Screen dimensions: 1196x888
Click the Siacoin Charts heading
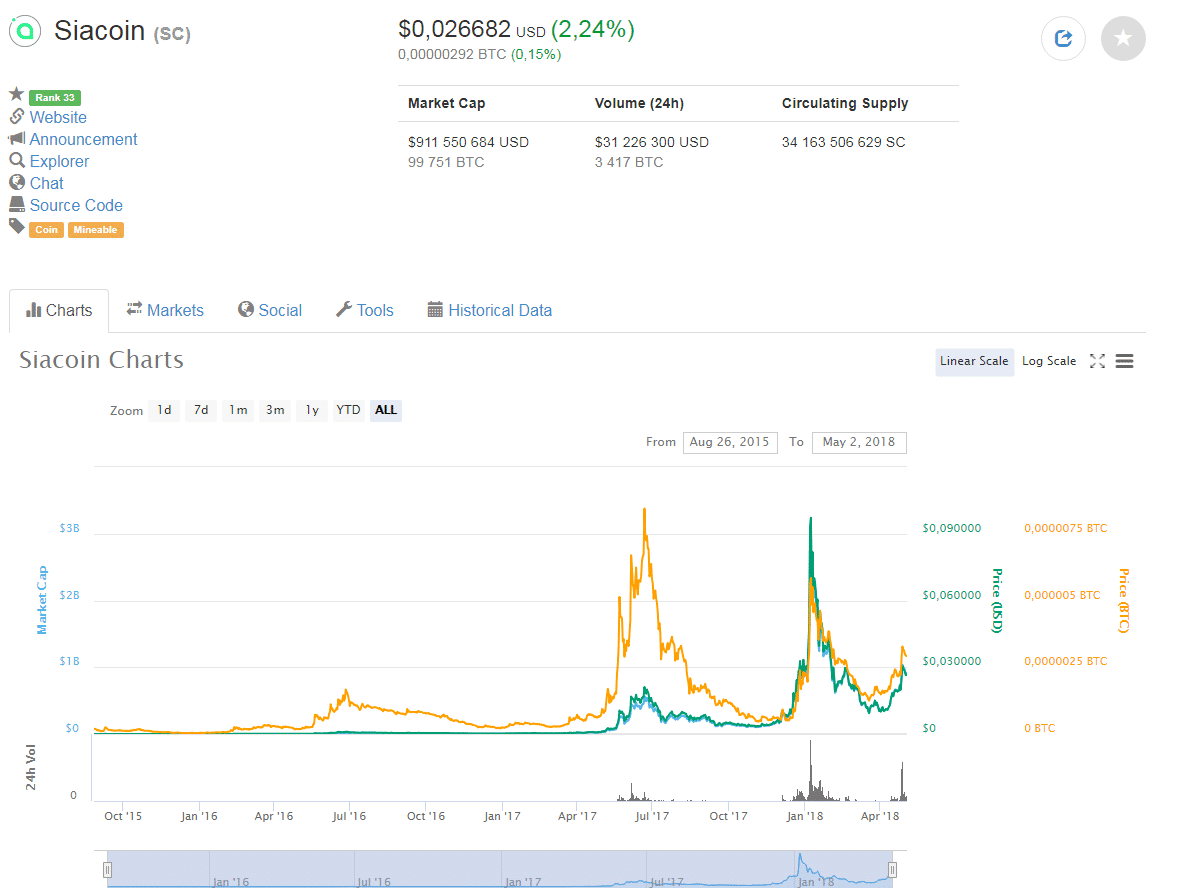point(101,359)
